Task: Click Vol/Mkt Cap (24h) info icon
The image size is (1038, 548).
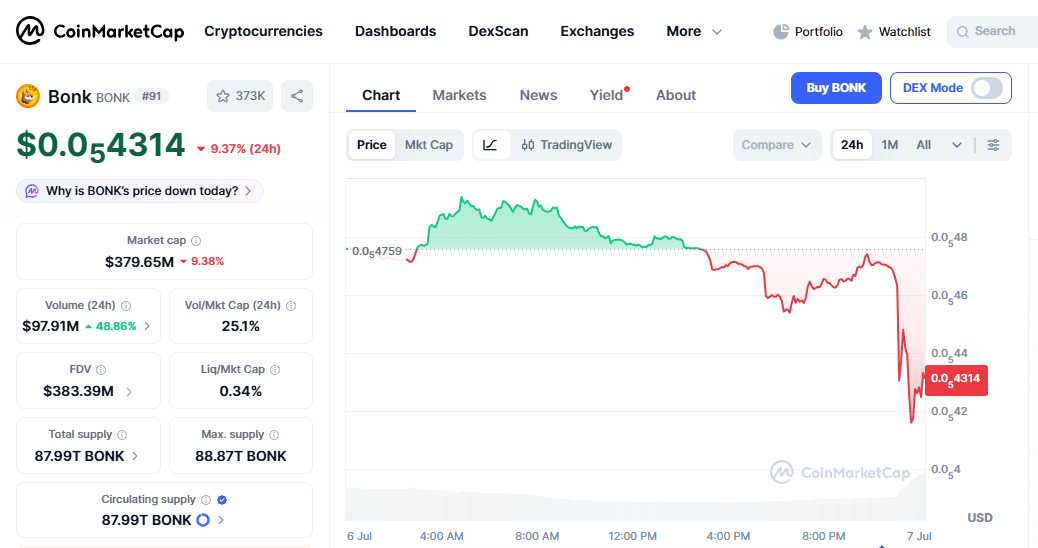Action: pos(291,306)
